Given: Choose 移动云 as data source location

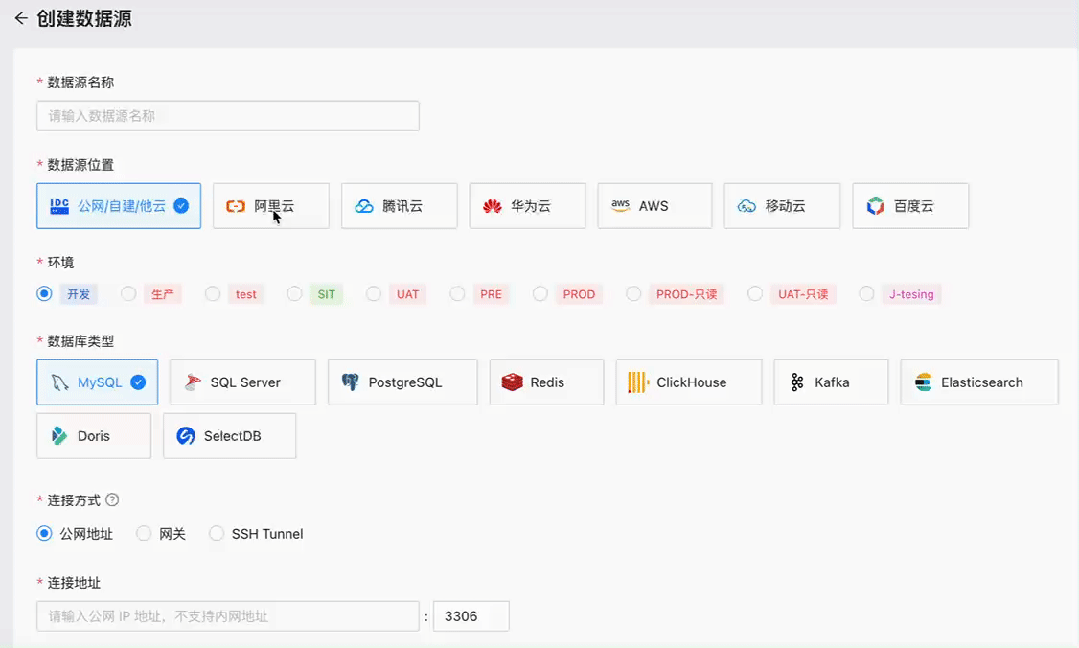Looking at the screenshot, I should coord(782,206).
